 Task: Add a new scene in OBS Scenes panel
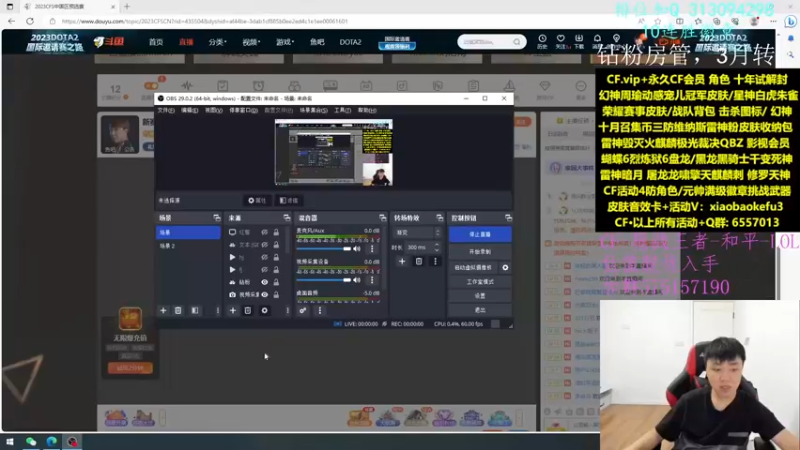click(x=163, y=310)
